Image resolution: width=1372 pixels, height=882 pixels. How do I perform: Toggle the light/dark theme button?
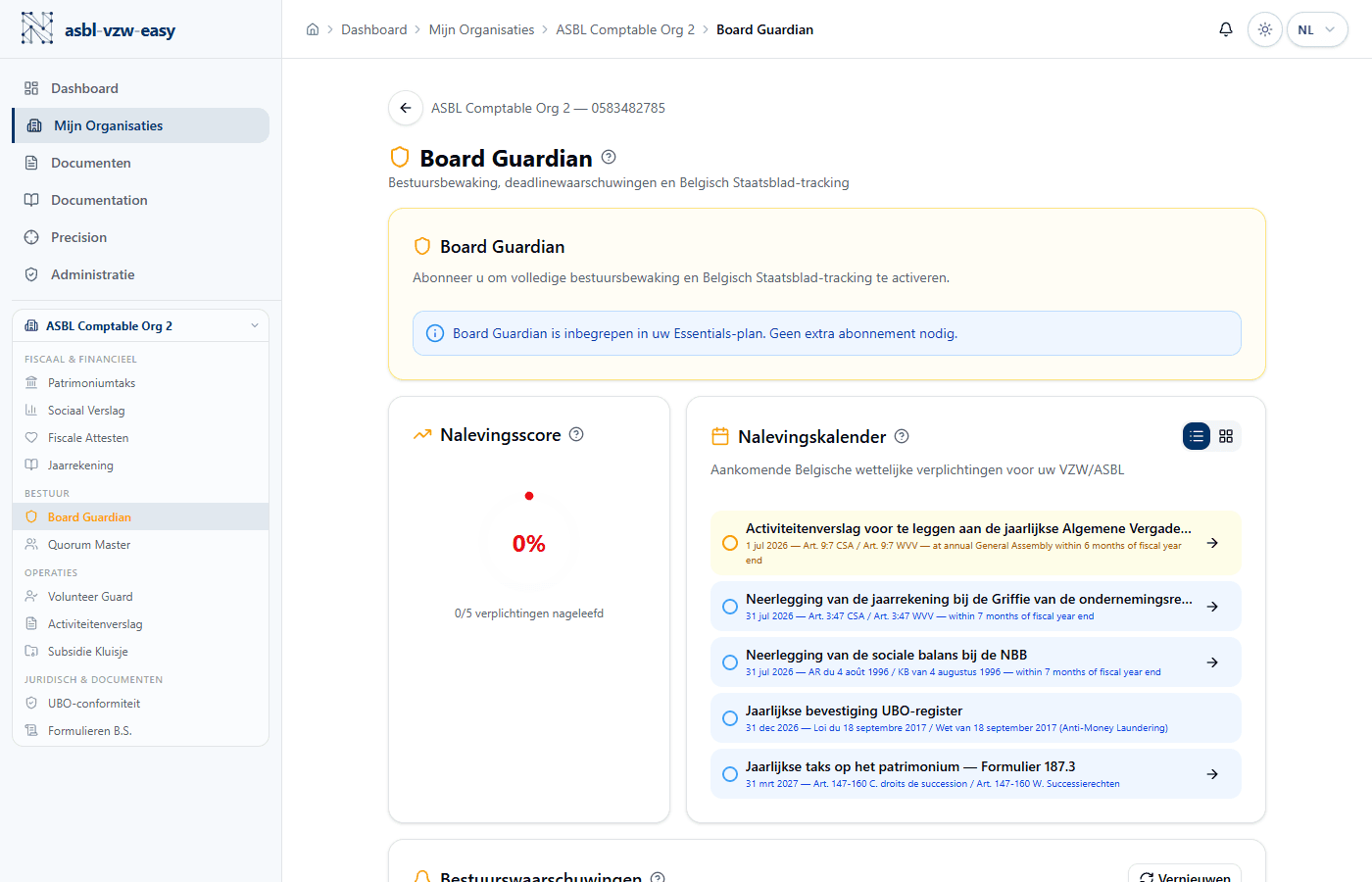tap(1265, 29)
